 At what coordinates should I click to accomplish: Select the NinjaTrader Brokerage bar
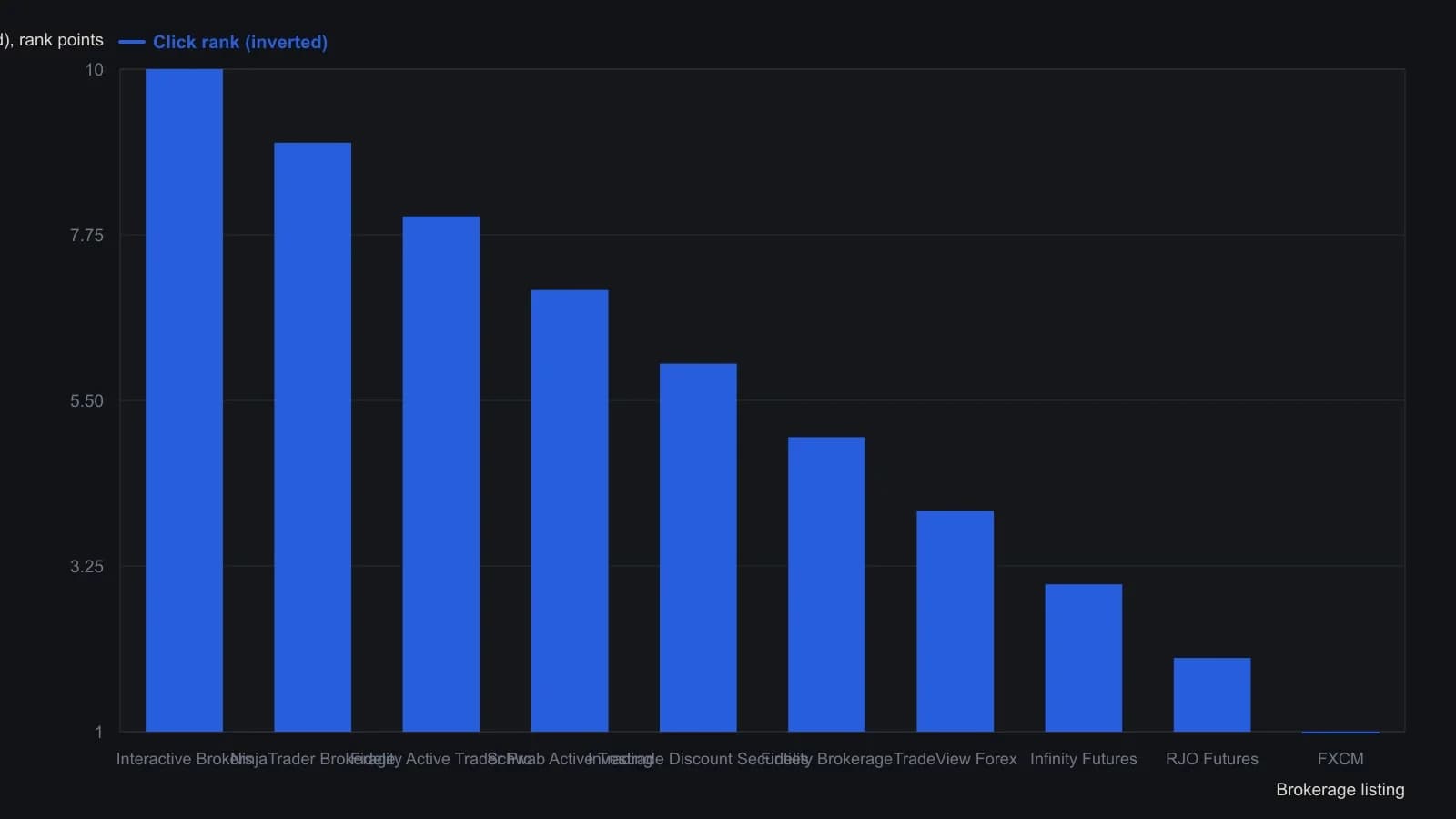point(312,437)
